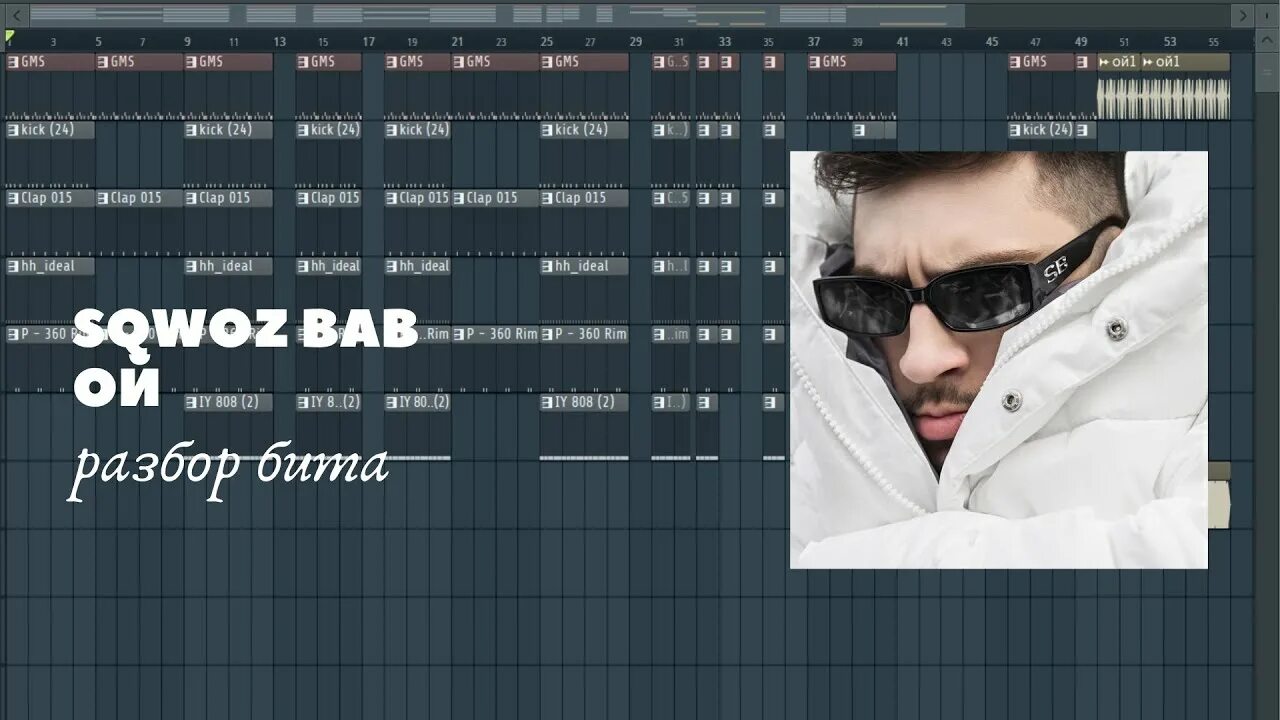The width and height of the screenshot is (1280, 720).
Task: Click bar 45 on the timeline ruler
Action: pos(992,41)
